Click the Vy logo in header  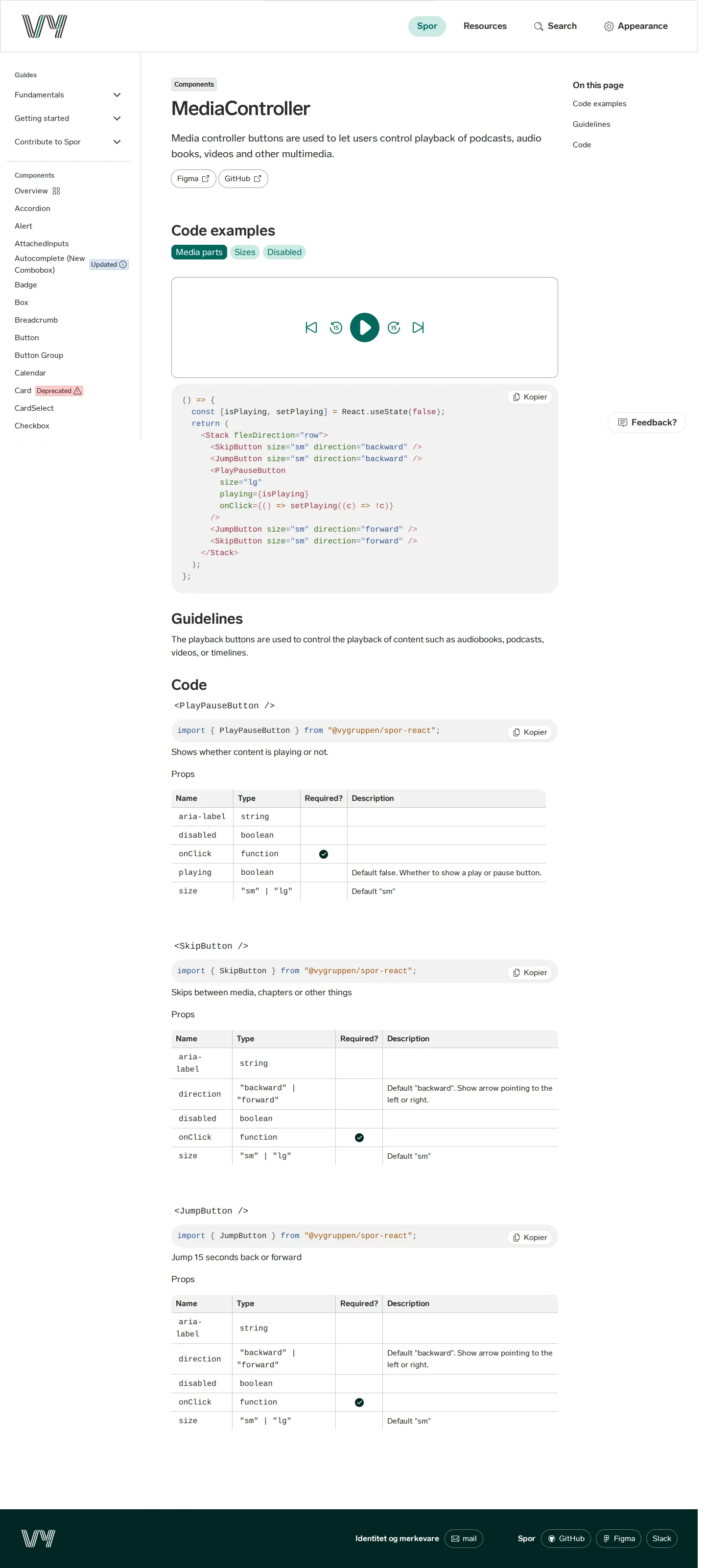[45, 26]
